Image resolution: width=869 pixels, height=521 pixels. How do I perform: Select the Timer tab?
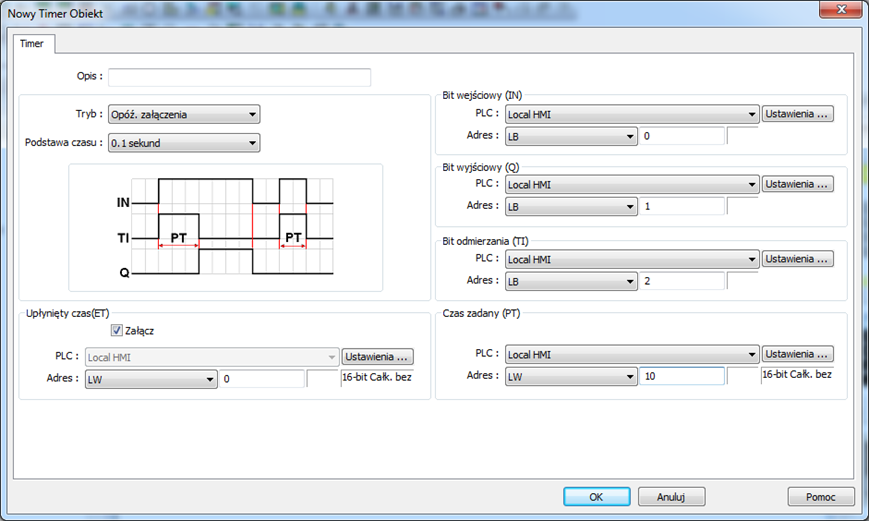click(32, 43)
